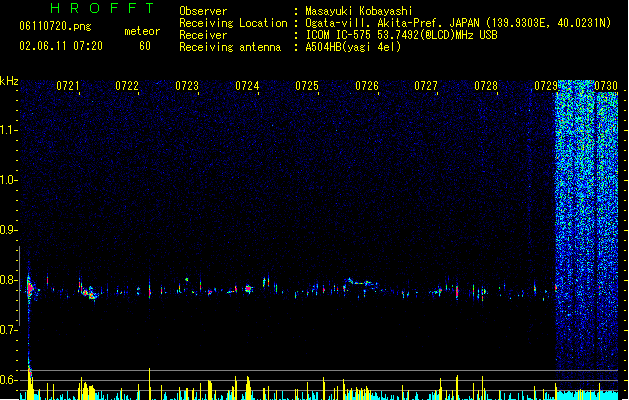Click the long echo trace near 0726
The width and height of the screenshot is (629, 400).
point(361,282)
